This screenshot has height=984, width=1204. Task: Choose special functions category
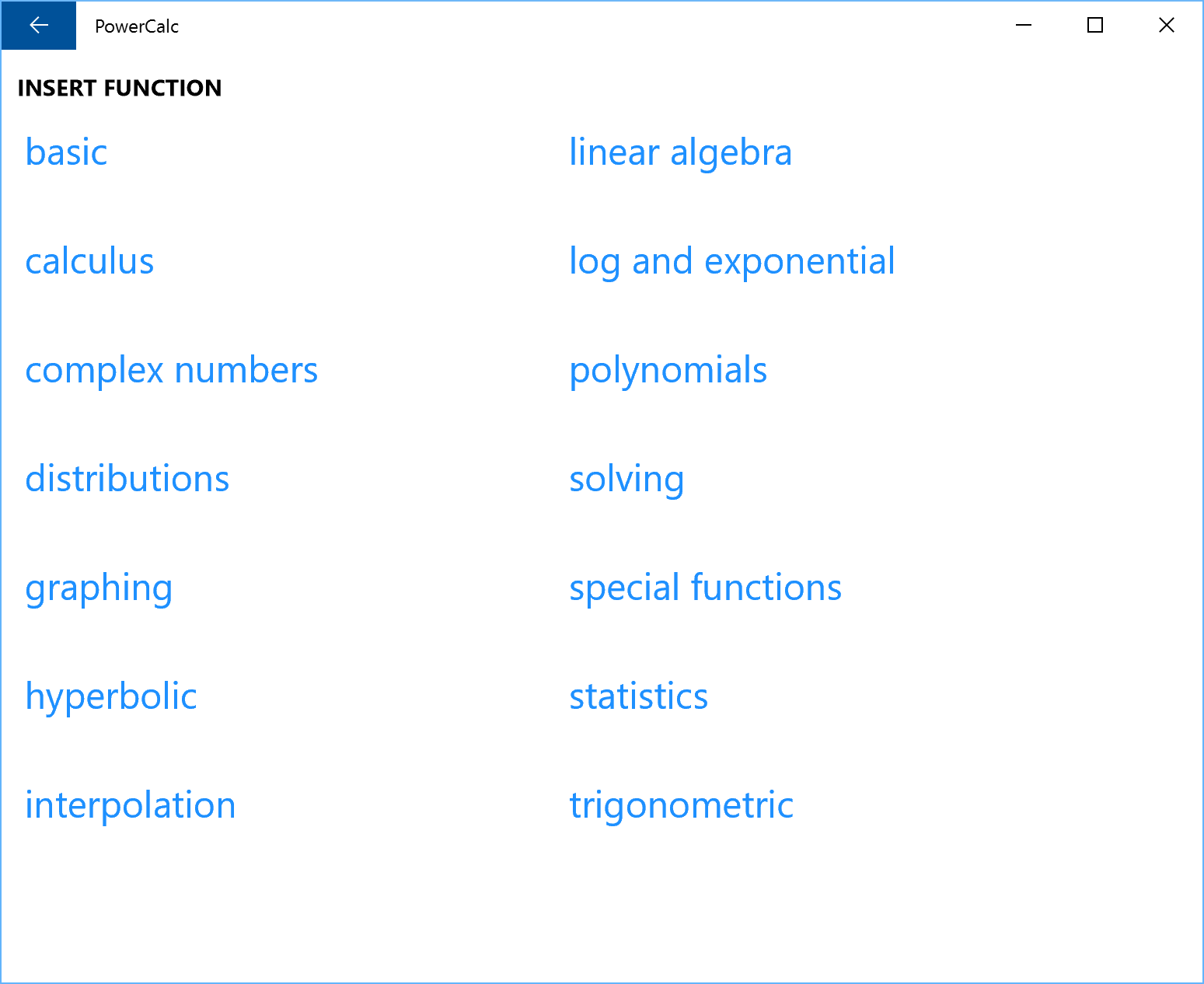[705, 588]
